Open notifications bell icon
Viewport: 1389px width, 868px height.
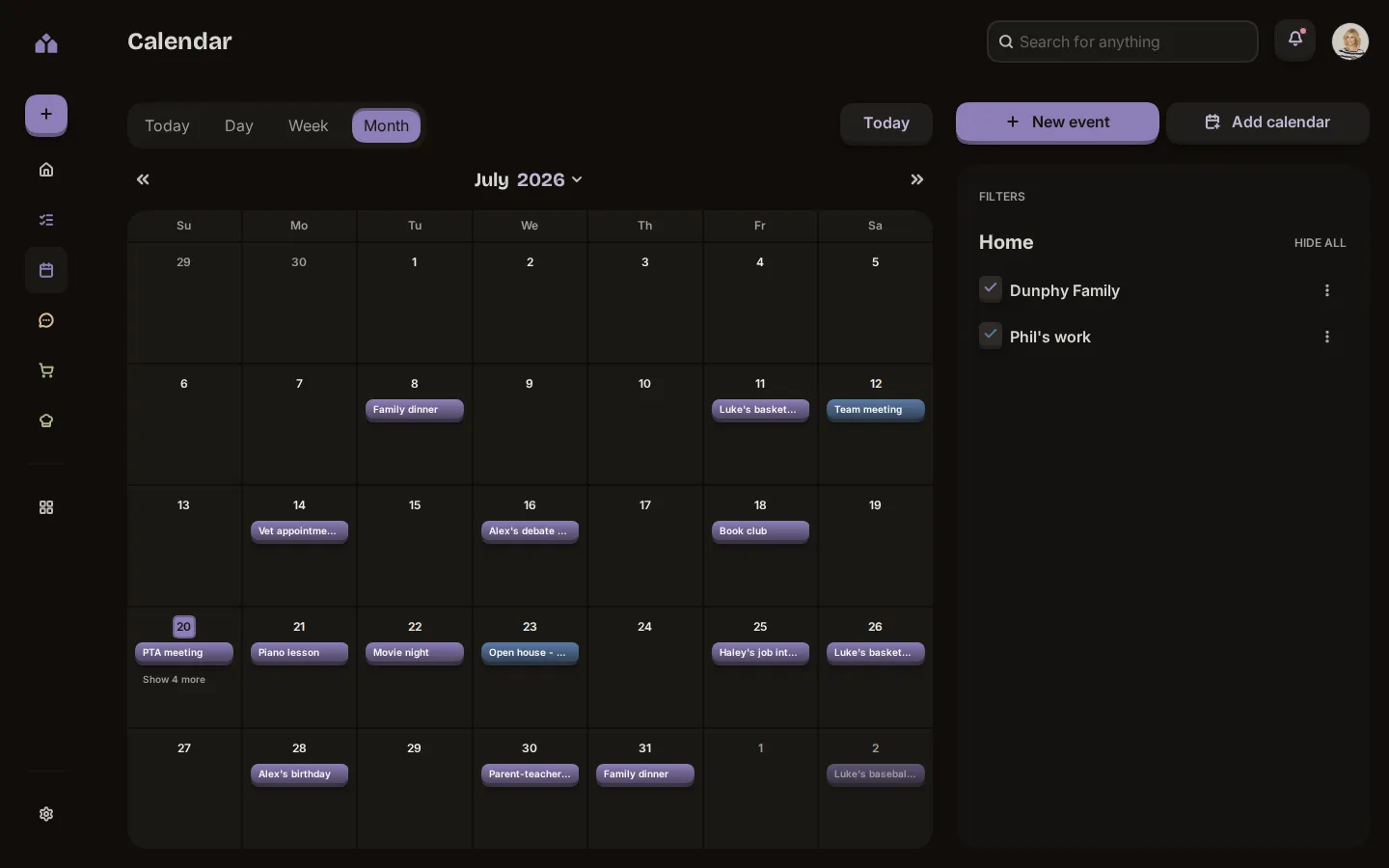click(1295, 41)
